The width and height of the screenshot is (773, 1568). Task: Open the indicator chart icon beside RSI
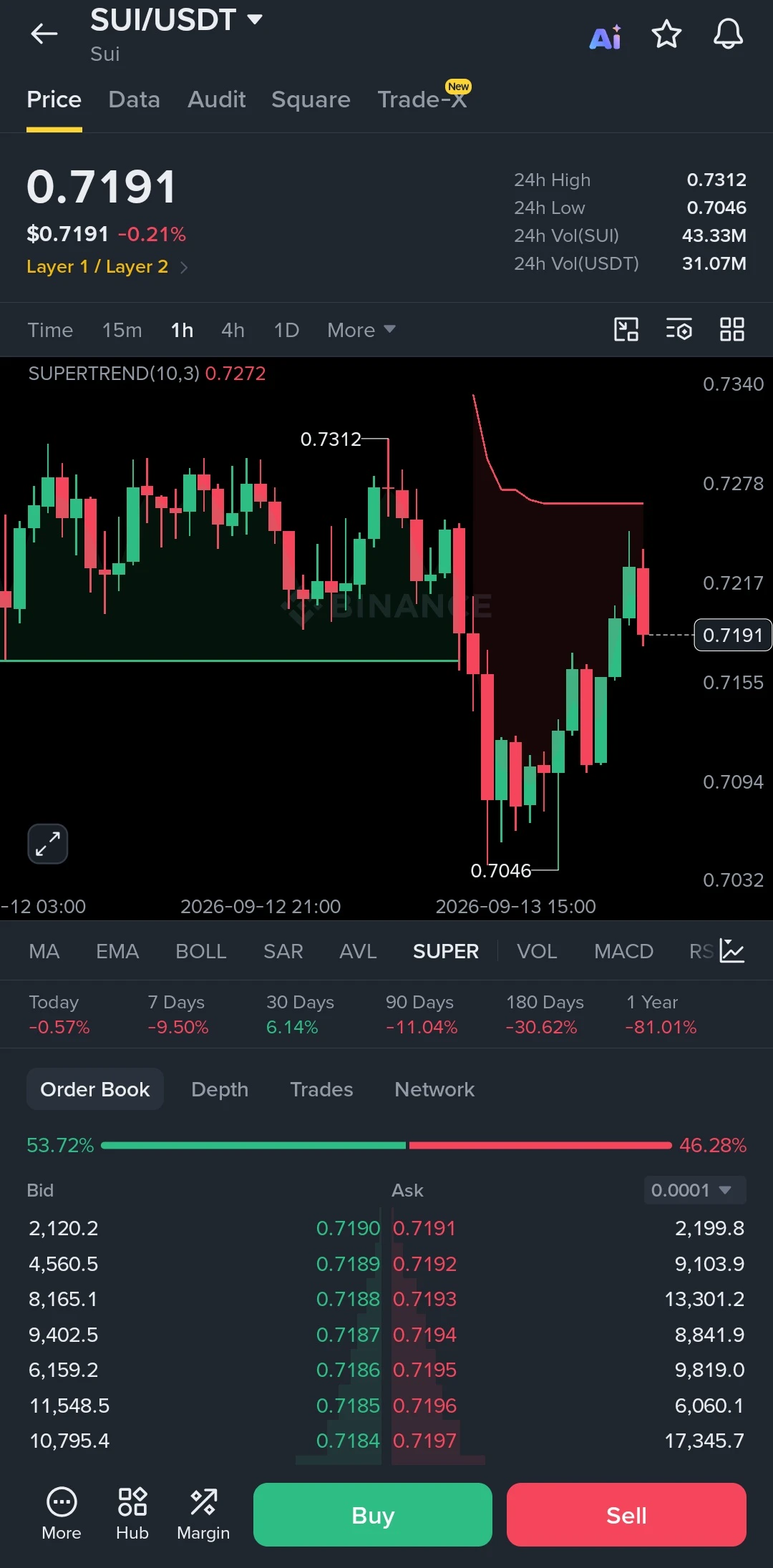731,951
